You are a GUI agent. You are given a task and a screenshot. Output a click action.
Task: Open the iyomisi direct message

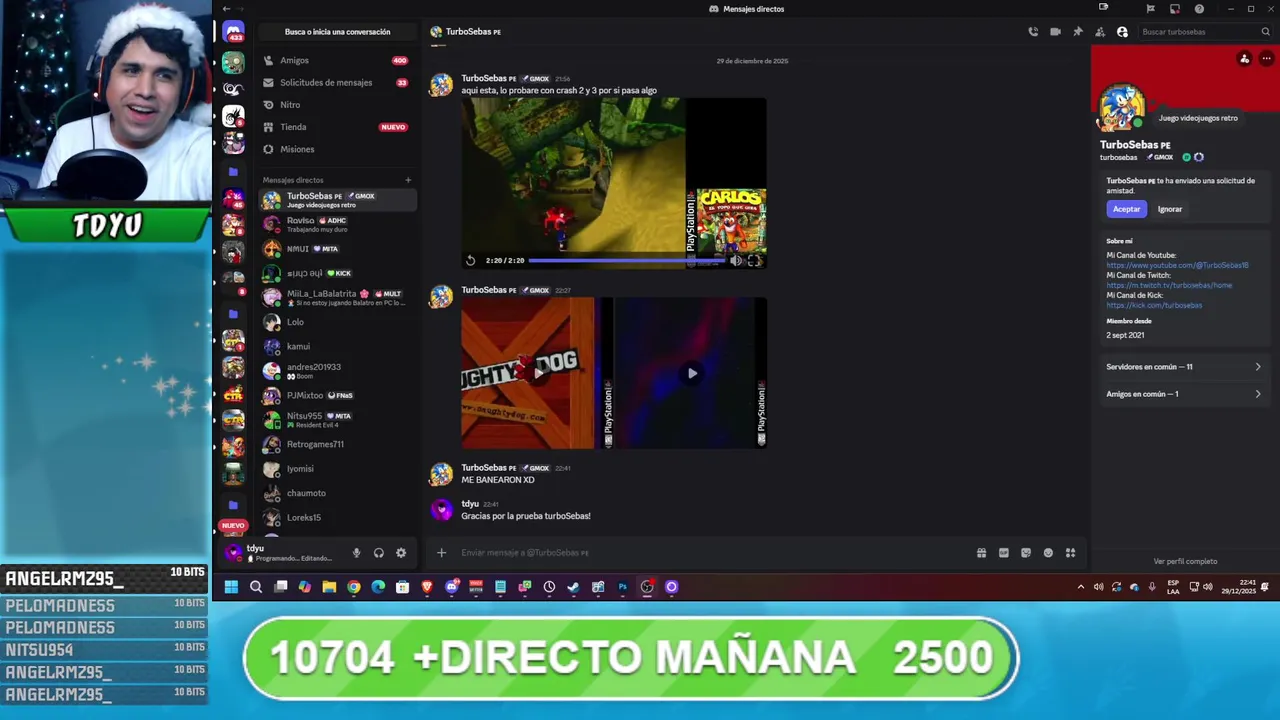coord(337,468)
